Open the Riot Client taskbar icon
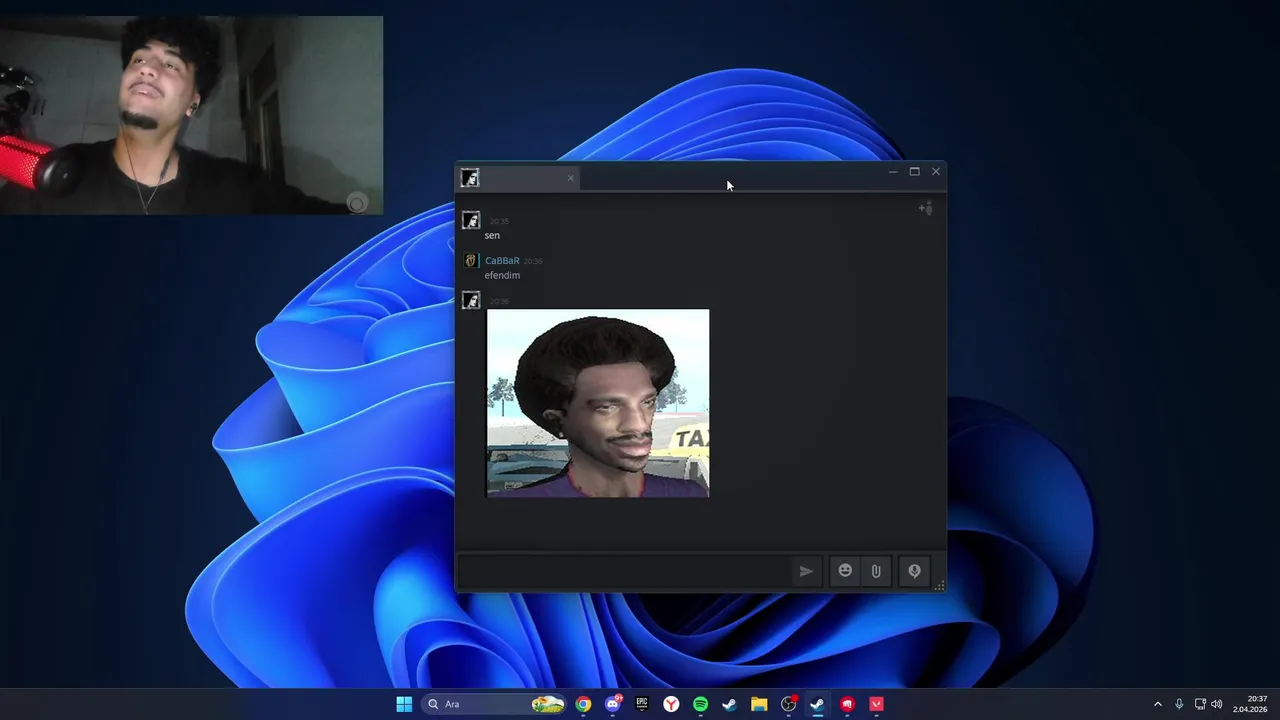 (x=847, y=704)
